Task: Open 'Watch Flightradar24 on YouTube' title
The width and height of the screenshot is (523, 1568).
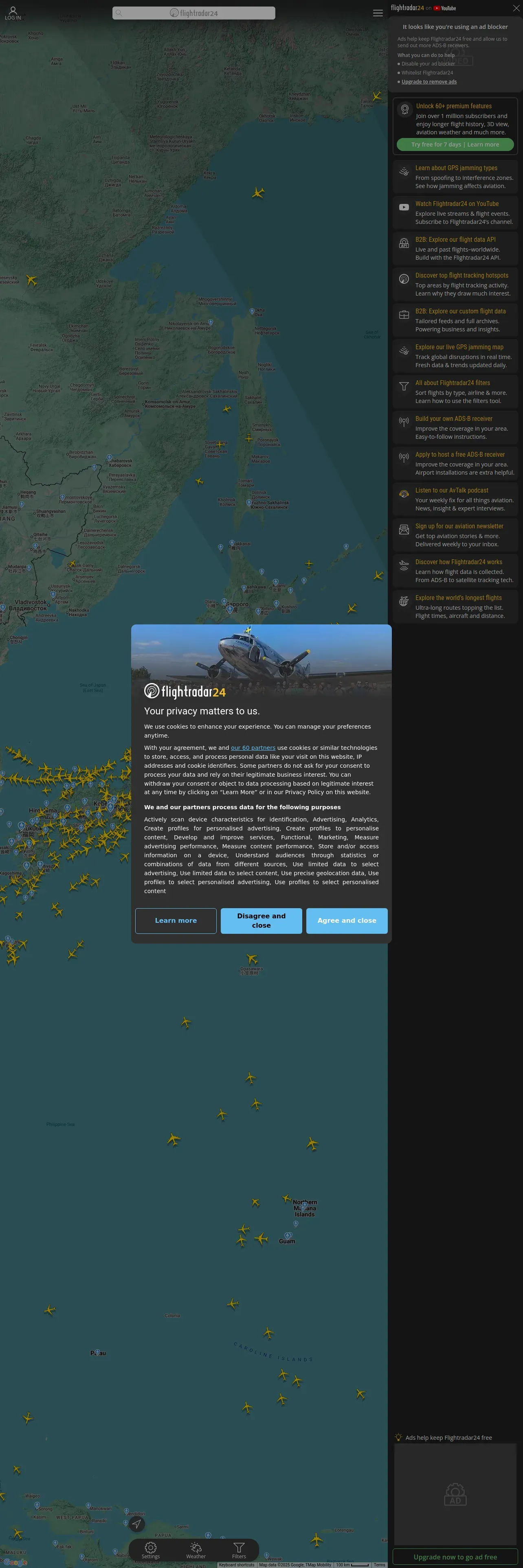Action: pos(457,204)
